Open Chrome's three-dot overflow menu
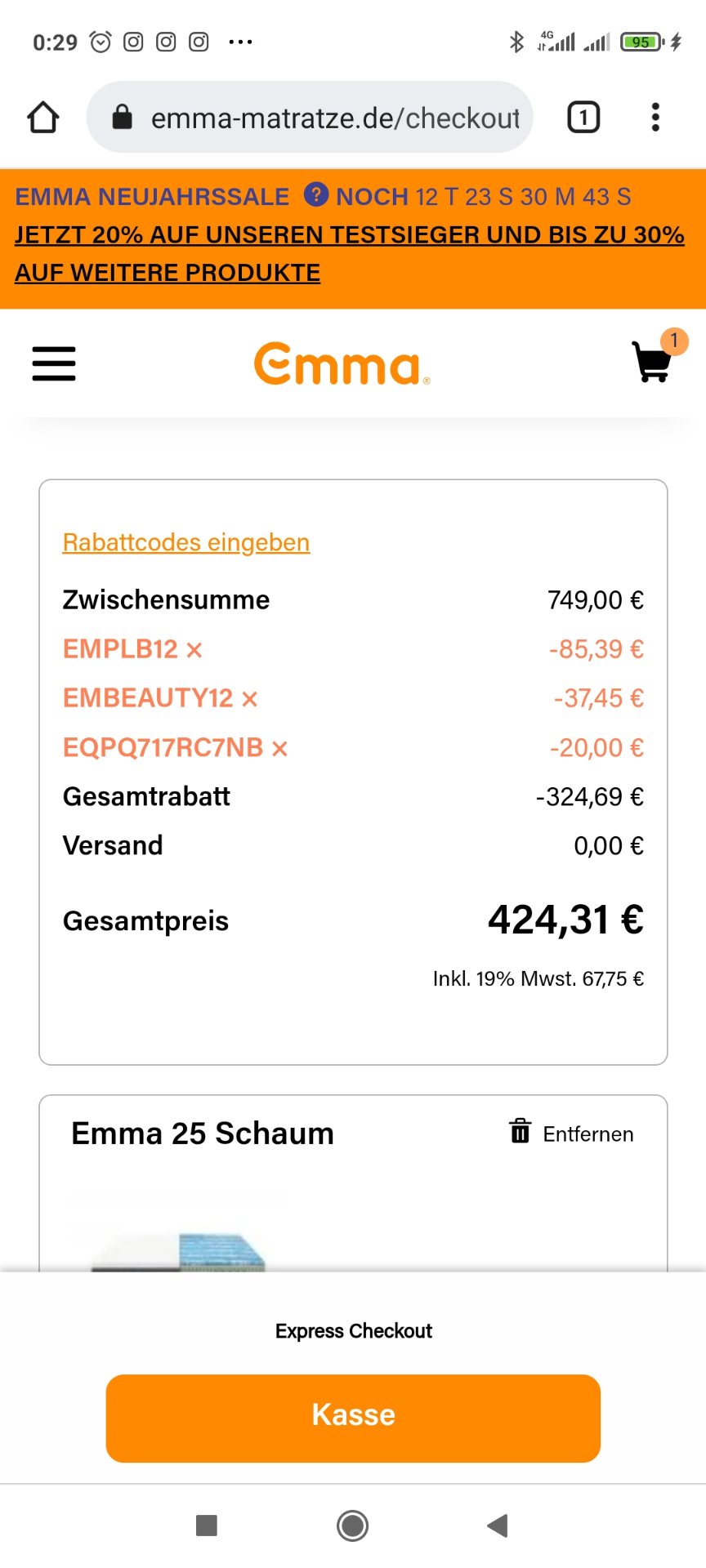This screenshot has height=1568, width=706. [x=655, y=118]
